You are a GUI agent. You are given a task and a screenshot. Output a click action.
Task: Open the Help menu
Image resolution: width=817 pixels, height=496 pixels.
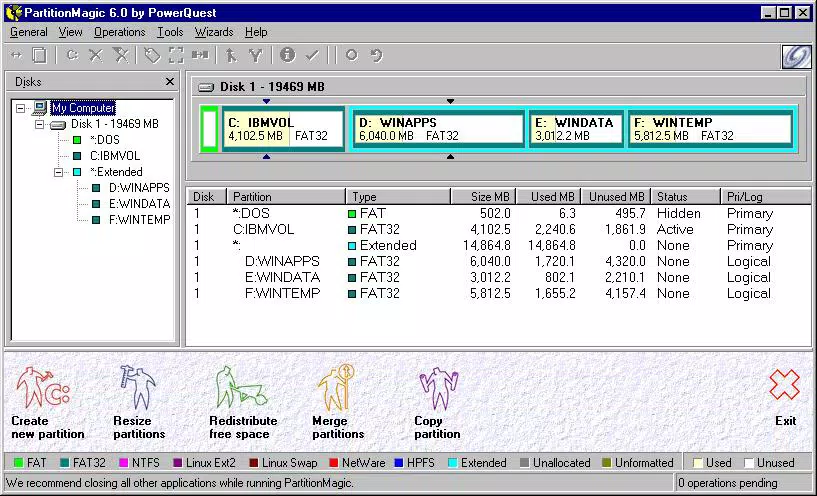tap(256, 32)
